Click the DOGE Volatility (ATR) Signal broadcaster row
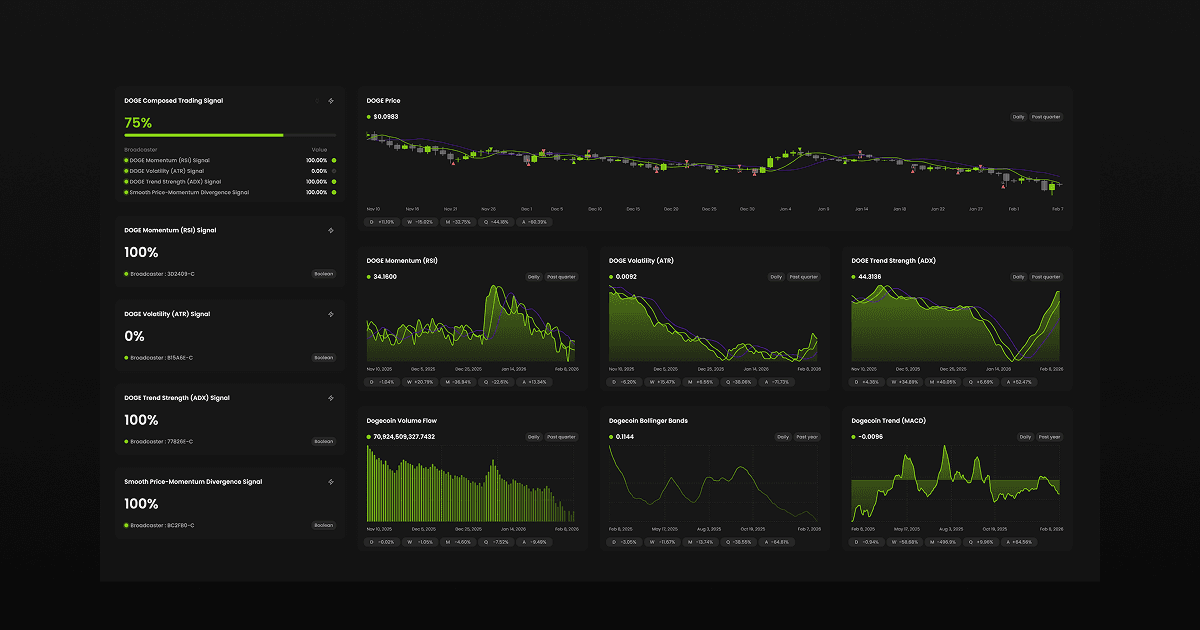Image resolution: width=1200 pixels, height=630 pixels. pos(230,171)
